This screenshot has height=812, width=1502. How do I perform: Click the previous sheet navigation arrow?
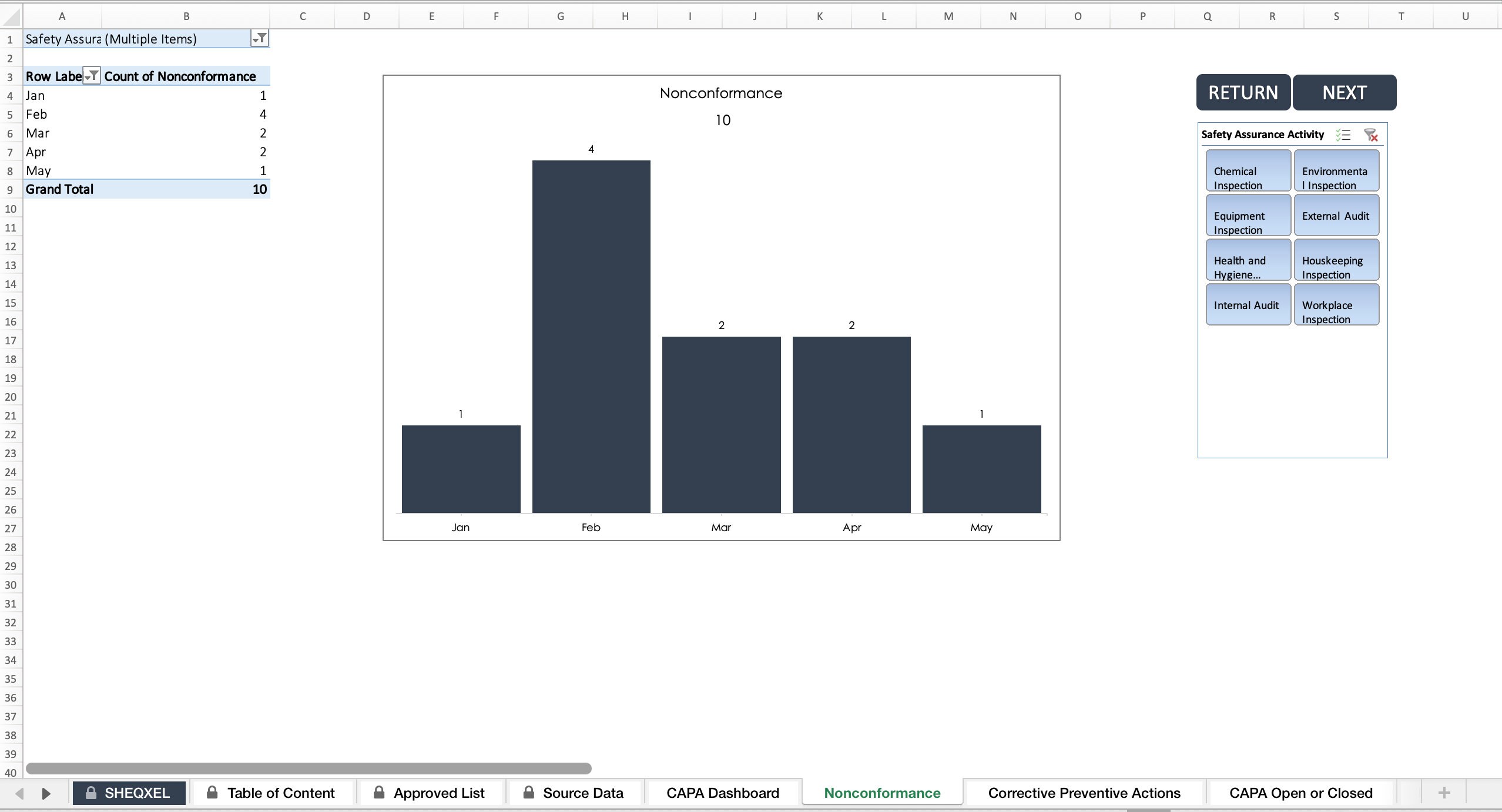[x=19, y=793]
